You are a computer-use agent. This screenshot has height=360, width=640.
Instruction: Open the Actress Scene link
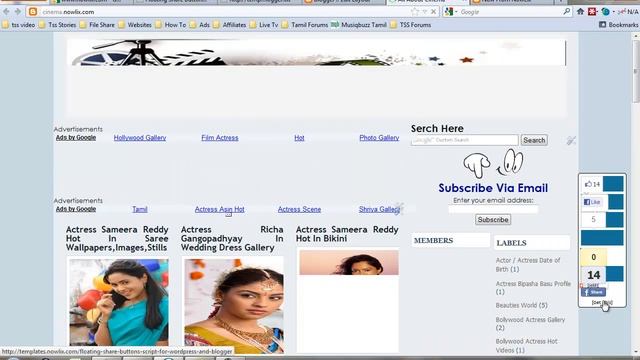point(299,209)
